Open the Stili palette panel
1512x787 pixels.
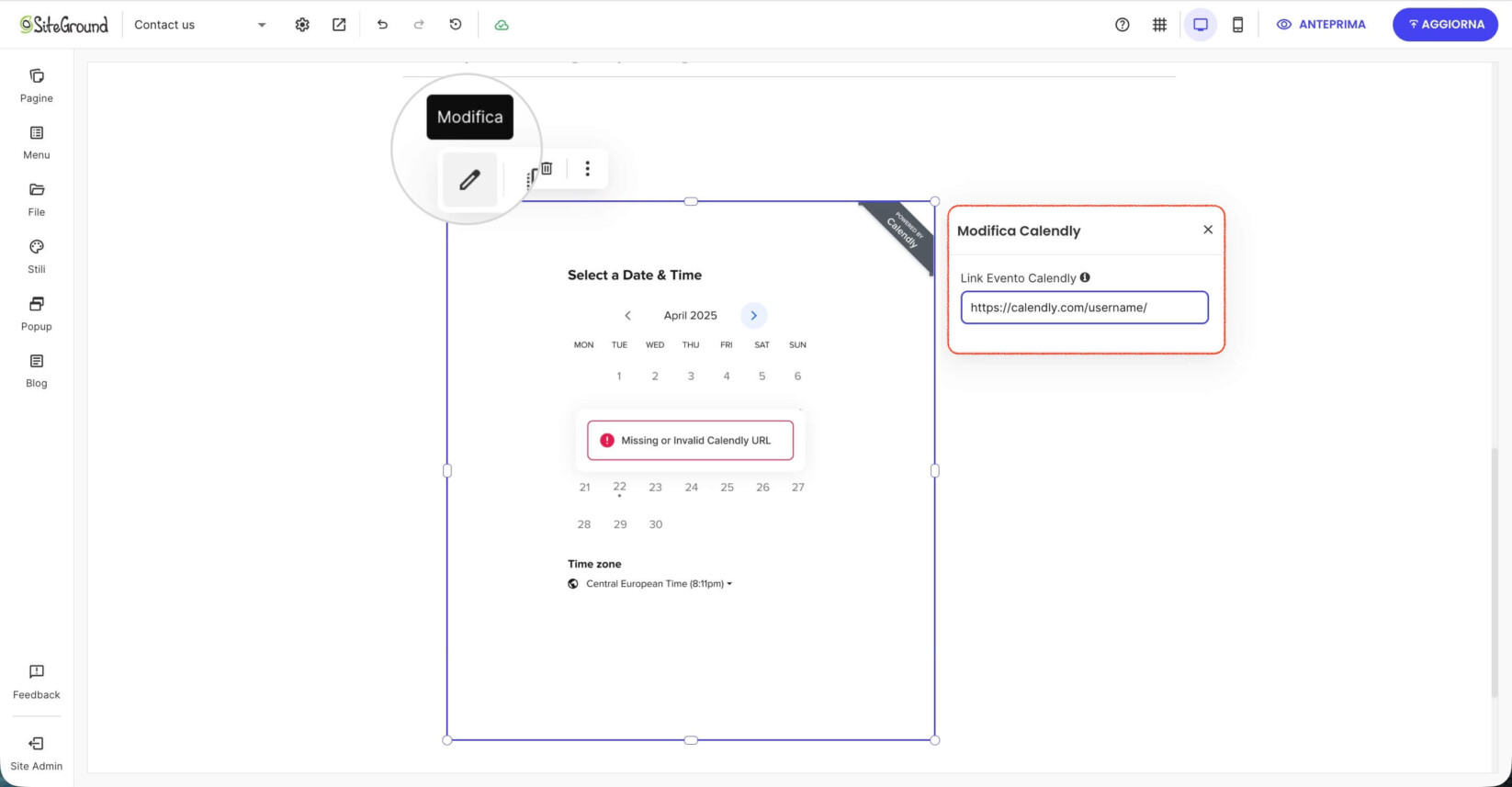[x=37, y=256]
